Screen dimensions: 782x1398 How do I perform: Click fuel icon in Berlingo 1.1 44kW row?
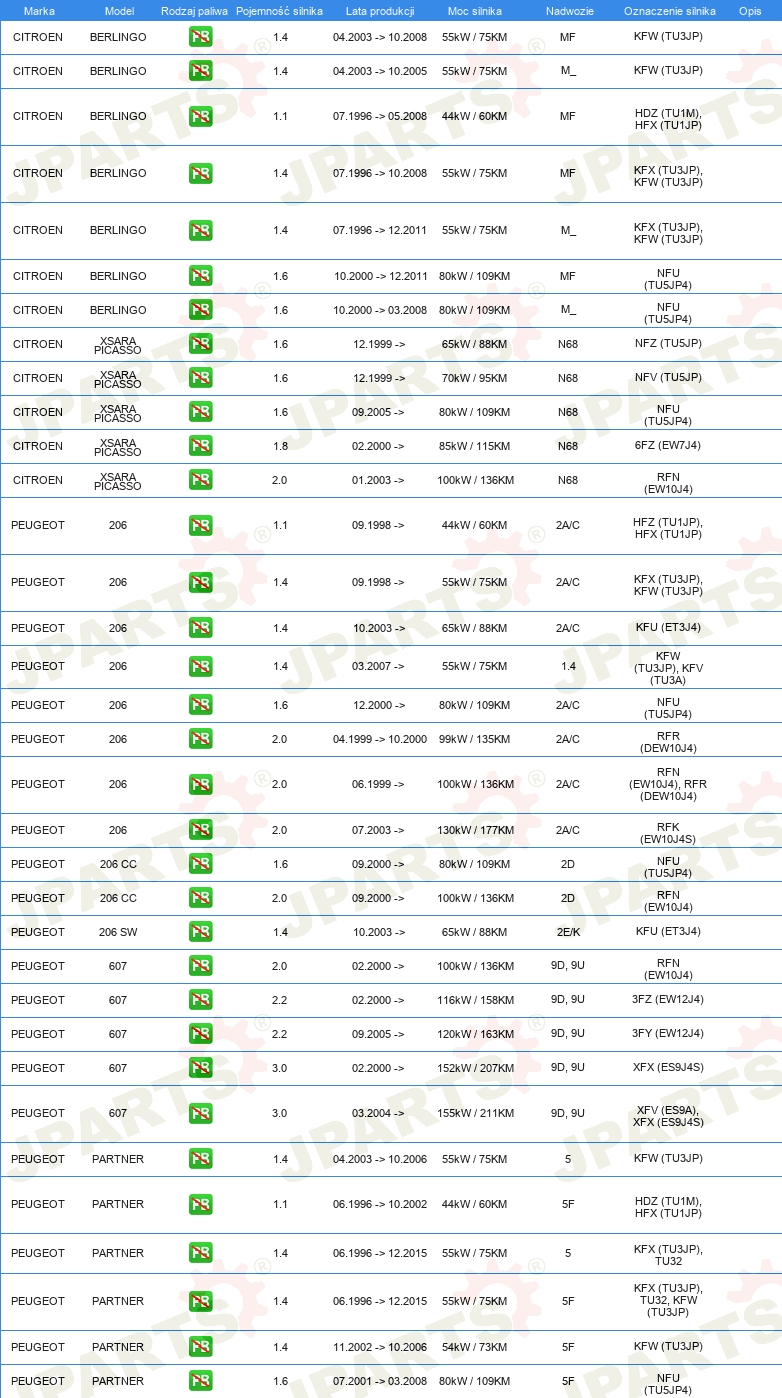pyautogui.click(x=200, y=116)
